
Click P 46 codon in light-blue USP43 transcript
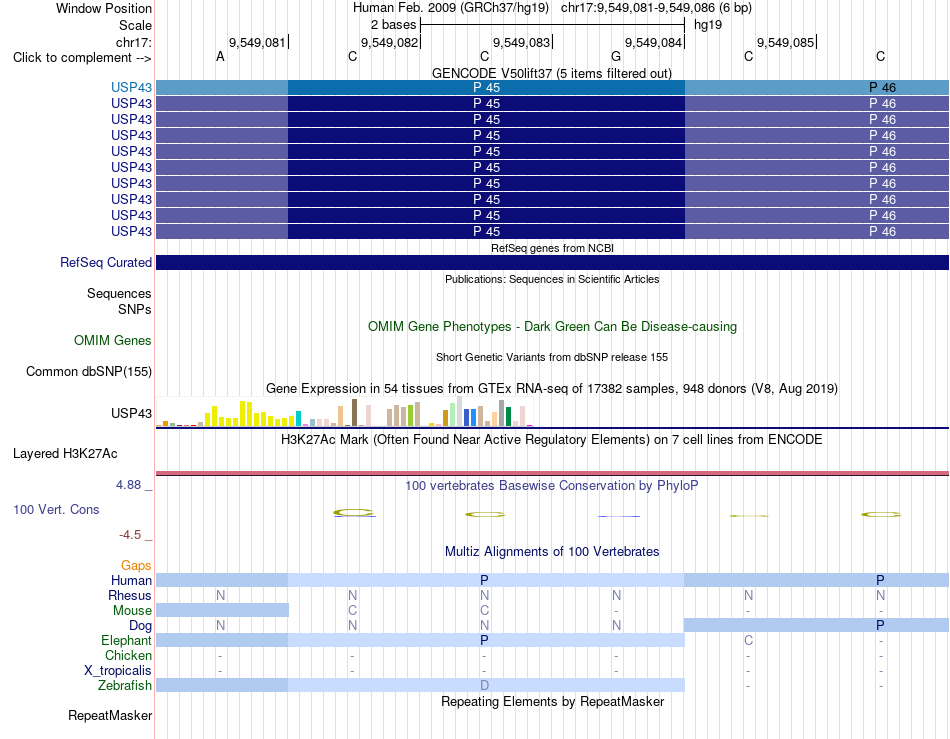(x=882, y=87)
